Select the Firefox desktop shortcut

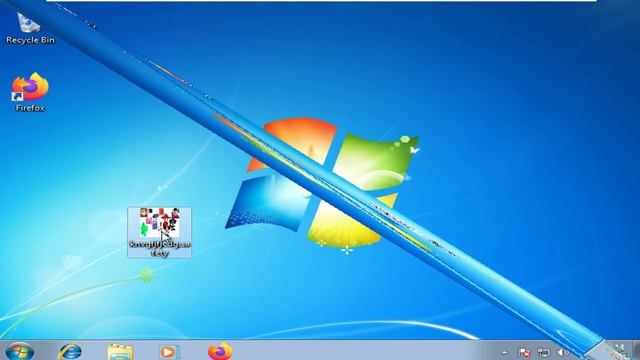pos(30,92)
